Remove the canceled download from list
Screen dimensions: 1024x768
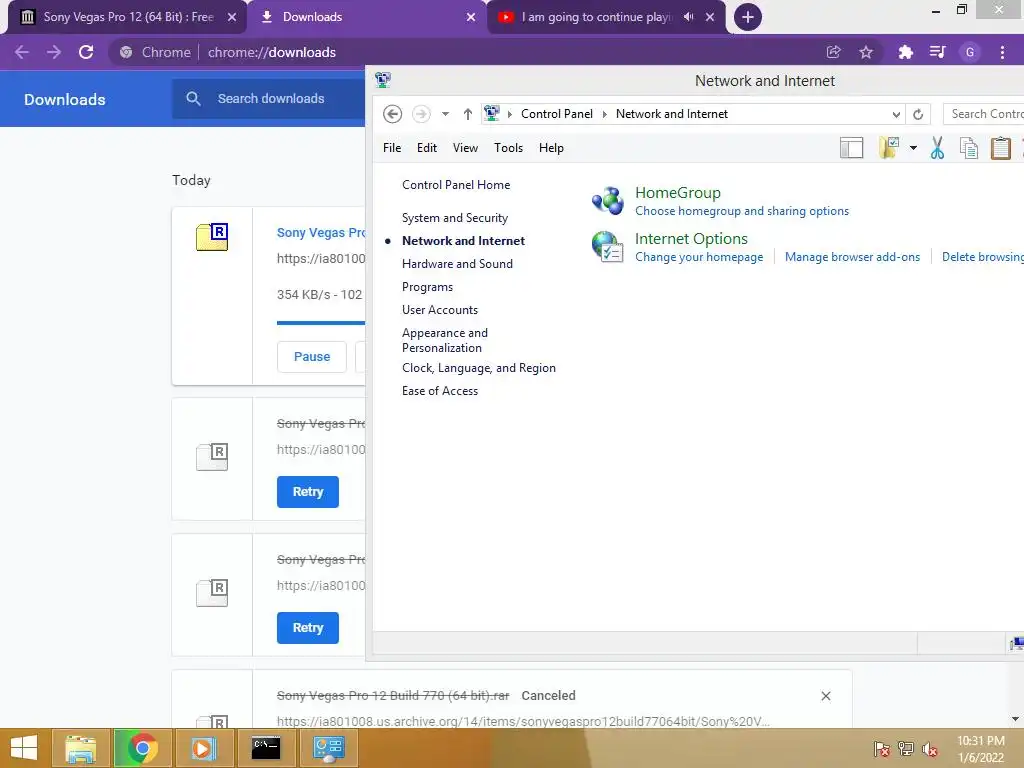tap(825, 696)
